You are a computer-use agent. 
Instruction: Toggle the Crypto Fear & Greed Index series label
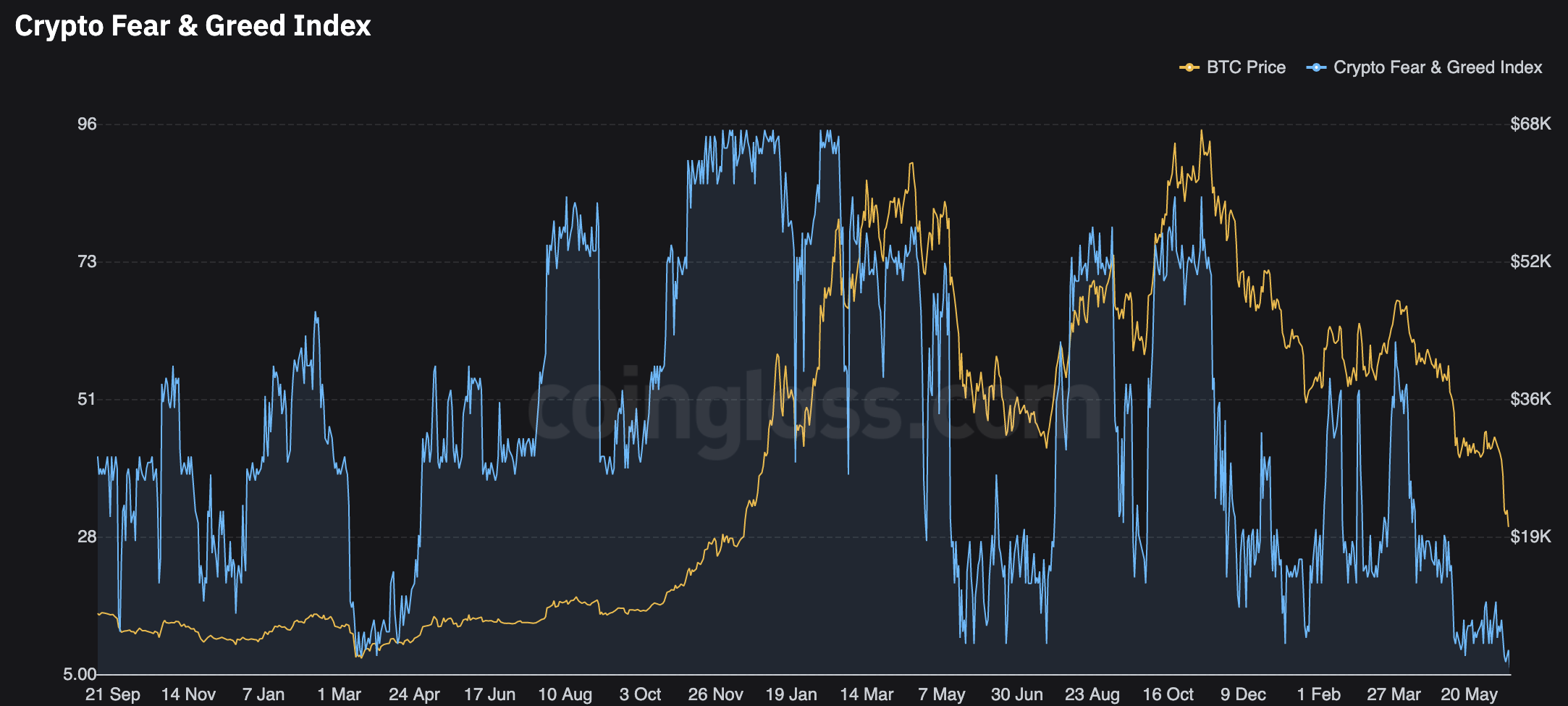pos(1438,67)
